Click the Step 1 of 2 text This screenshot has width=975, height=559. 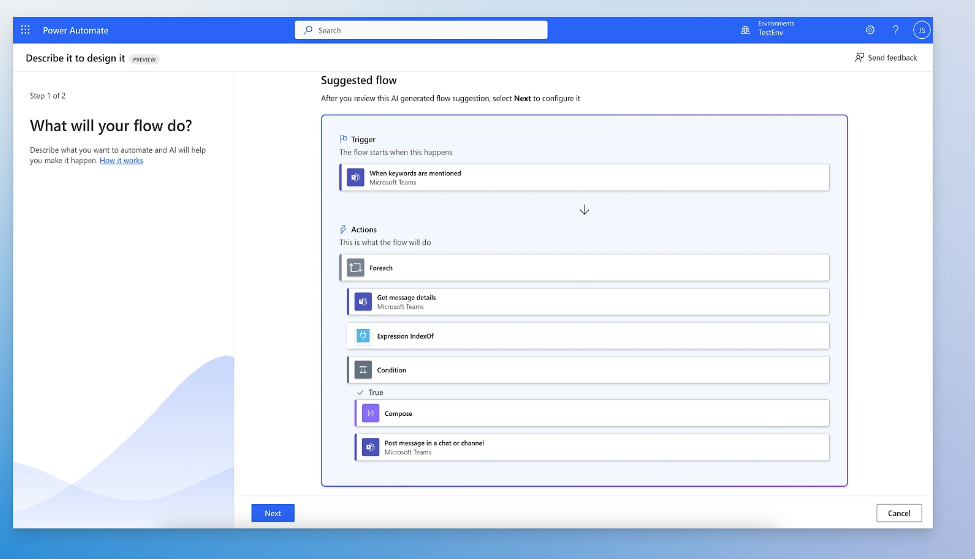point(48,96)
